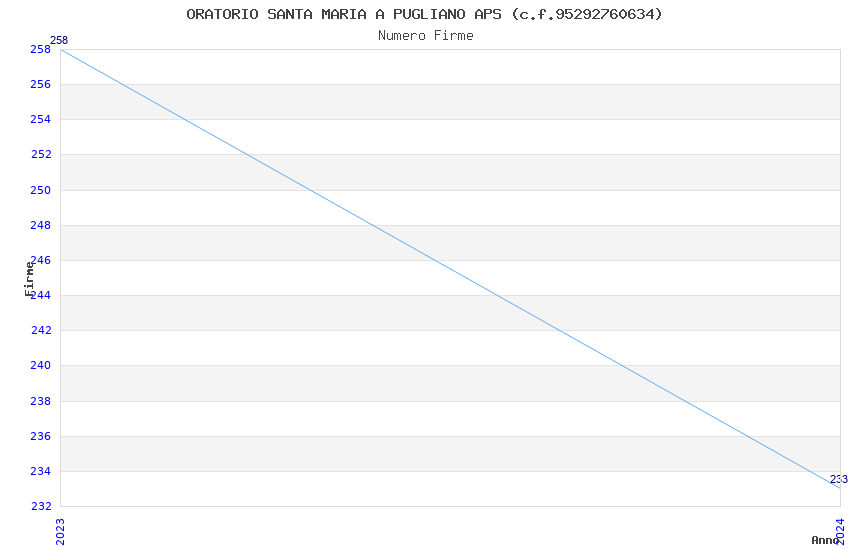Click the 240 y-axis tick label
Screen dimensions: 850x550
point(41,365)
